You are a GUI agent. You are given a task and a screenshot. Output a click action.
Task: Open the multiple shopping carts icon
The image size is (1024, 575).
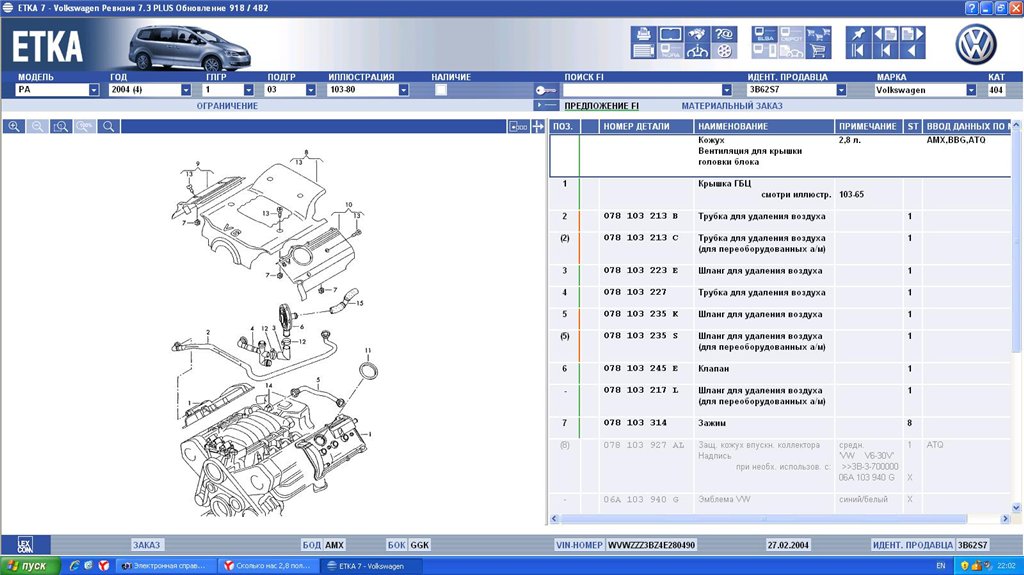tap(818, 34)
